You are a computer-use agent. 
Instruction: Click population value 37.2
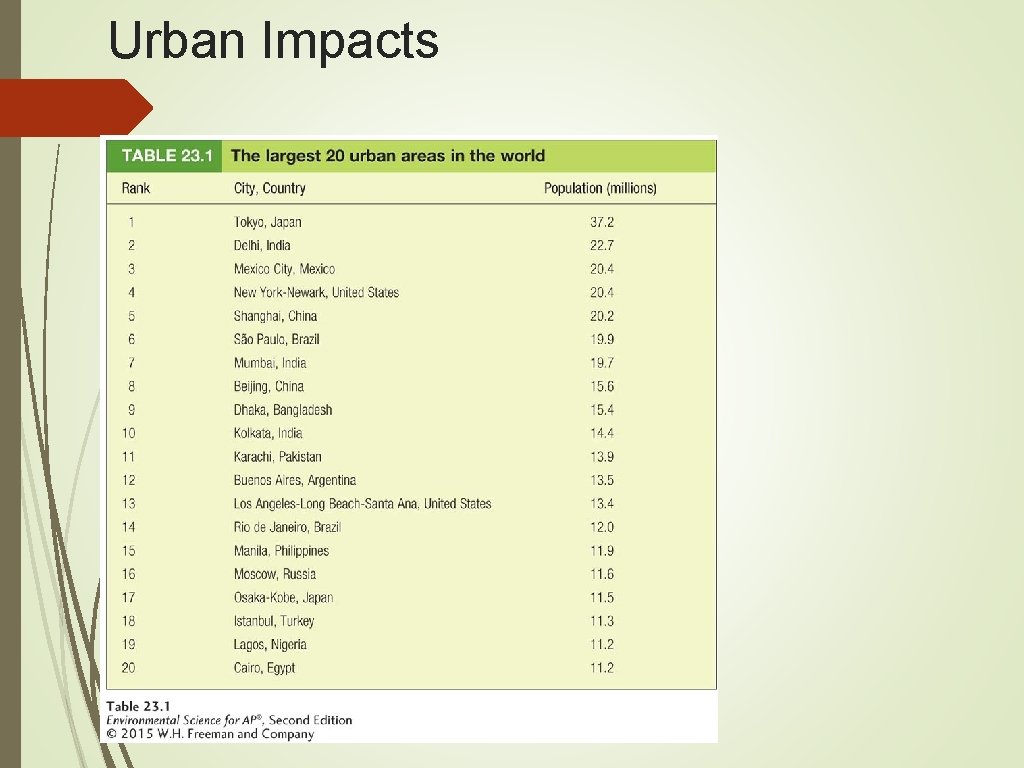pyautogui.click(x=601, y=222)
